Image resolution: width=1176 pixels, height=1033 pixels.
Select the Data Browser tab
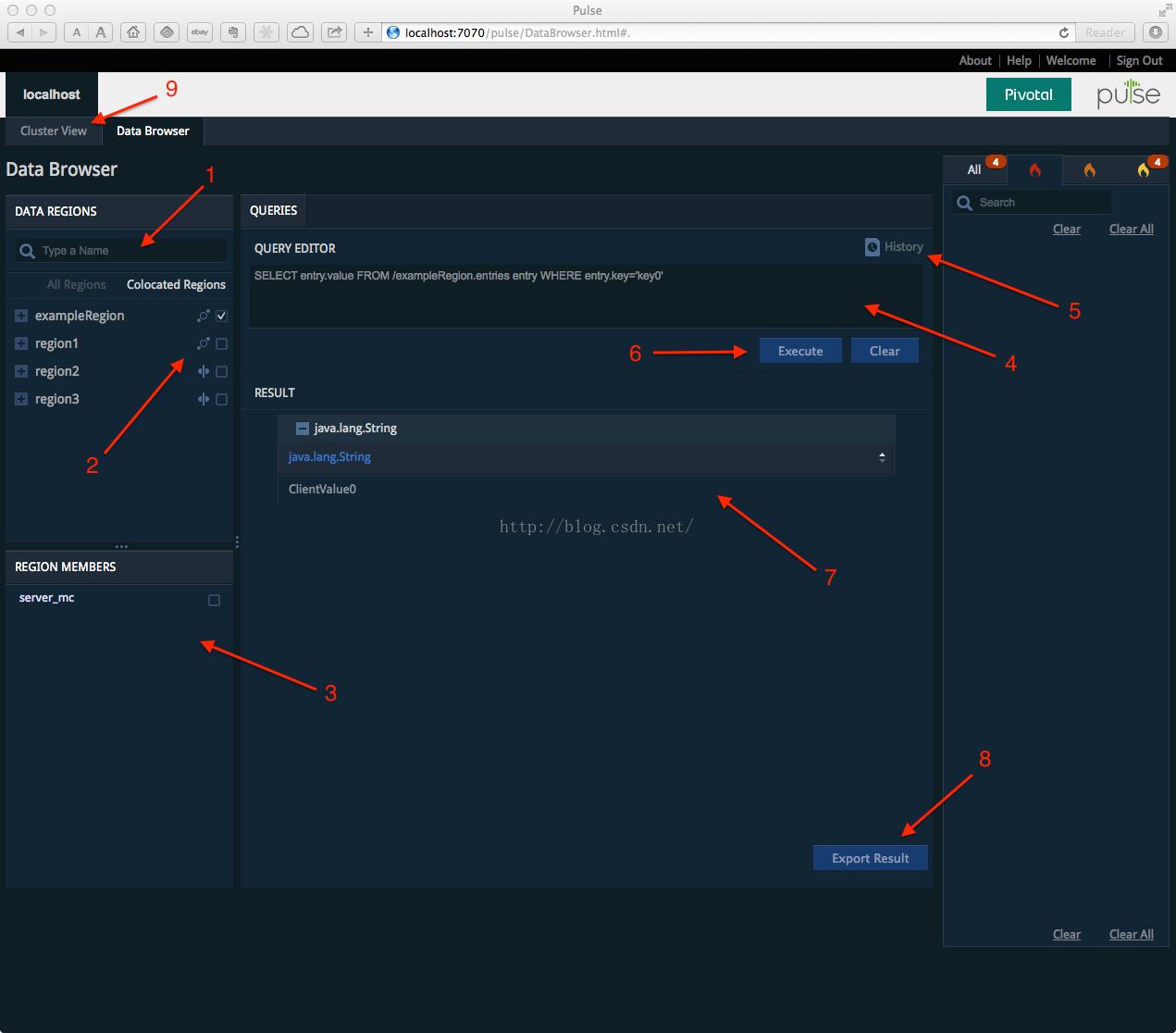[153, 131]
